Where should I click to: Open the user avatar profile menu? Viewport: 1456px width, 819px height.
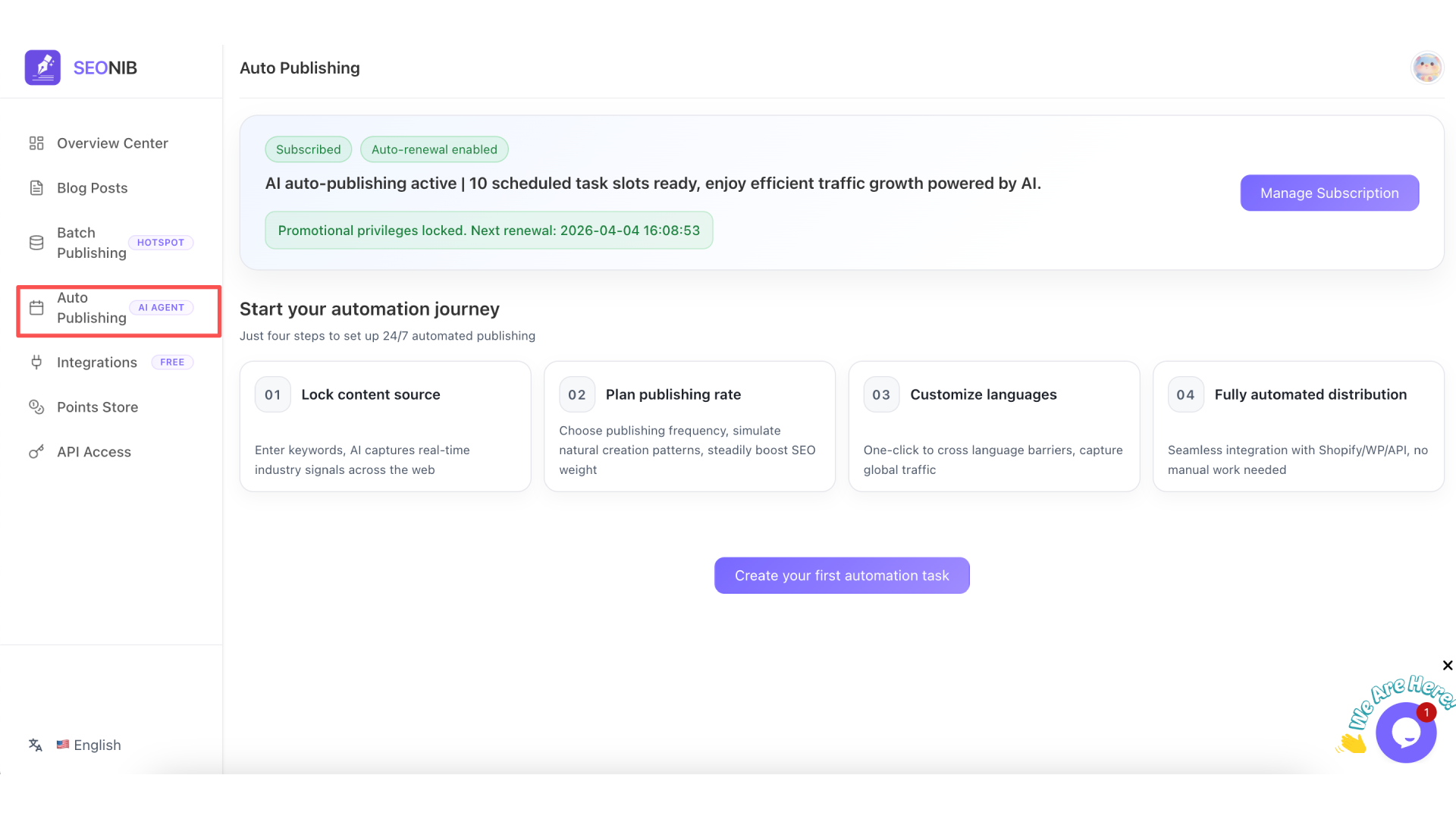[1426, 67]
